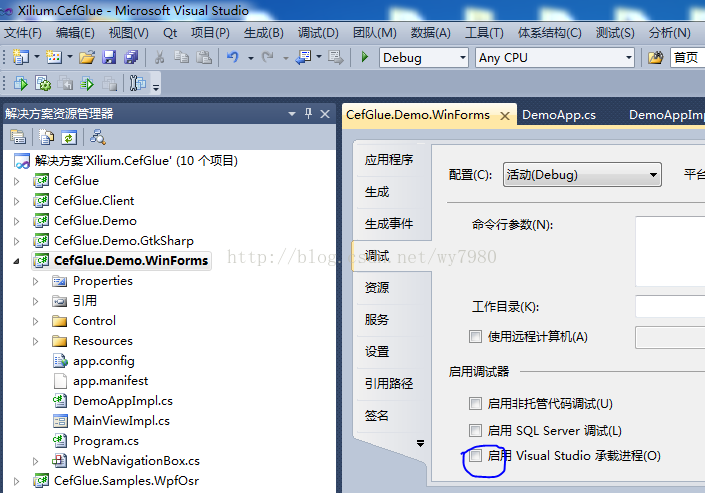The width and height of the screenshot is (705, 493).
Task: Open the 视图(V) menu
Action: (129, 33)
